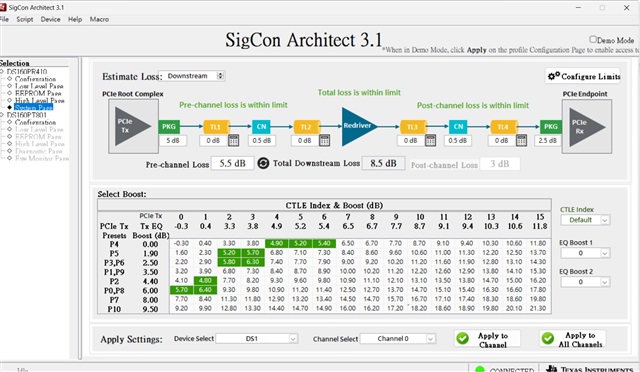The image size is (640, 372).
Task: Select High Level Page under DS160PR410
Action: pos(39,100)
